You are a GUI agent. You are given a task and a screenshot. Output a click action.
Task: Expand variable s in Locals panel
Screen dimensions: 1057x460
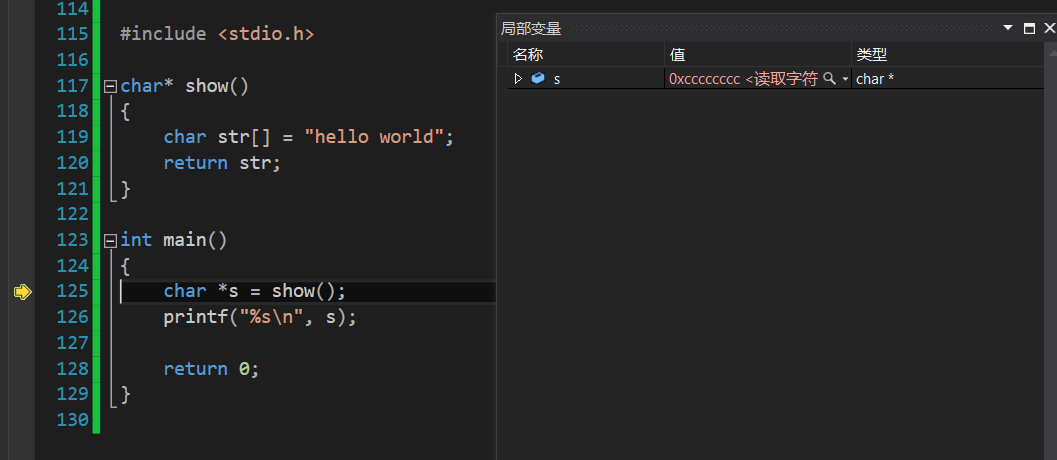click(518, 78)
